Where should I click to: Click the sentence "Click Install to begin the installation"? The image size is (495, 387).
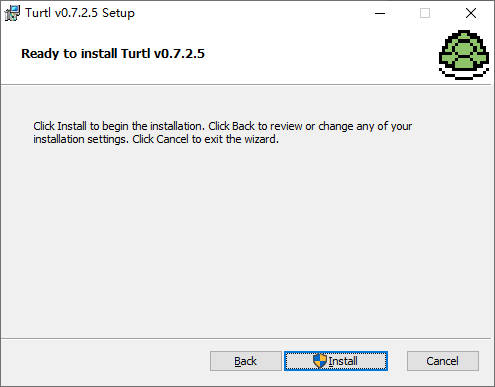click(x=119, y=126)
